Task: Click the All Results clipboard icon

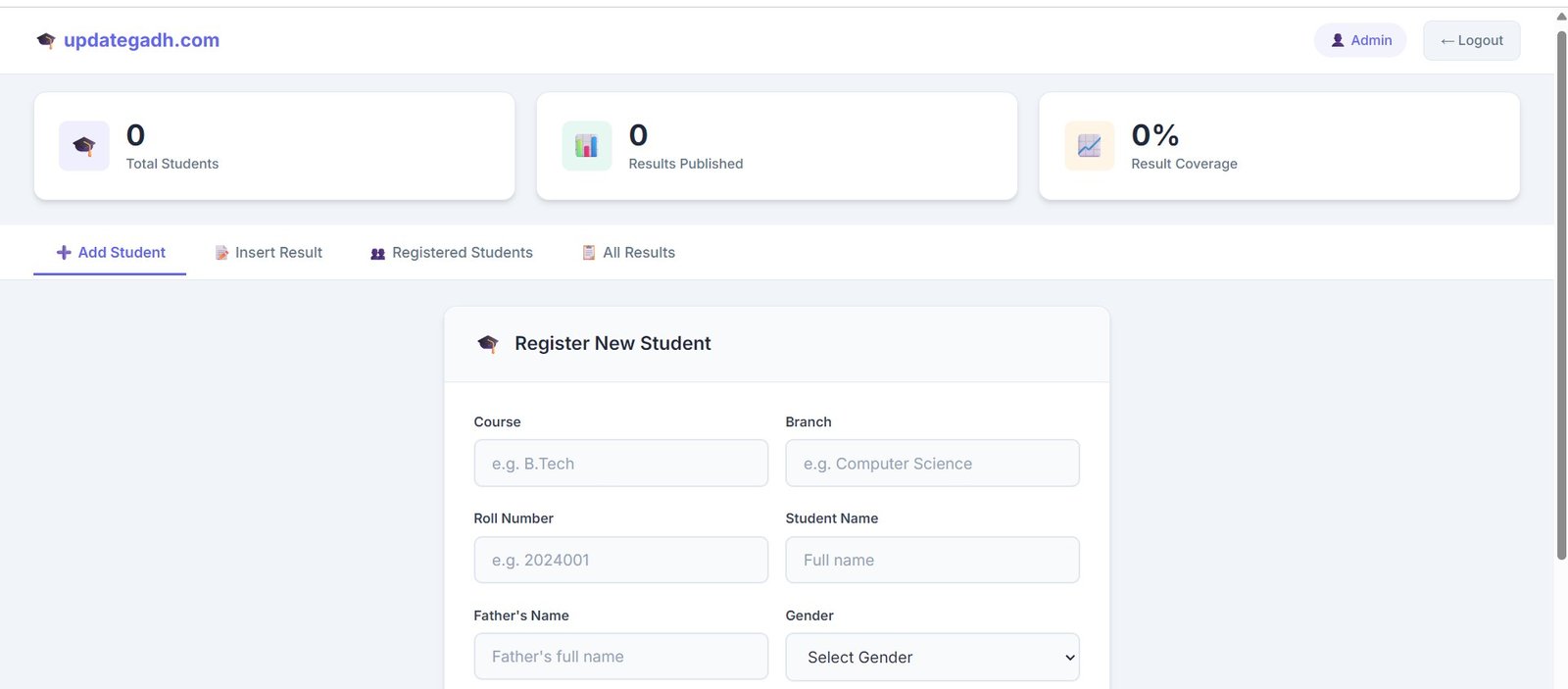Action: (589, 253)
